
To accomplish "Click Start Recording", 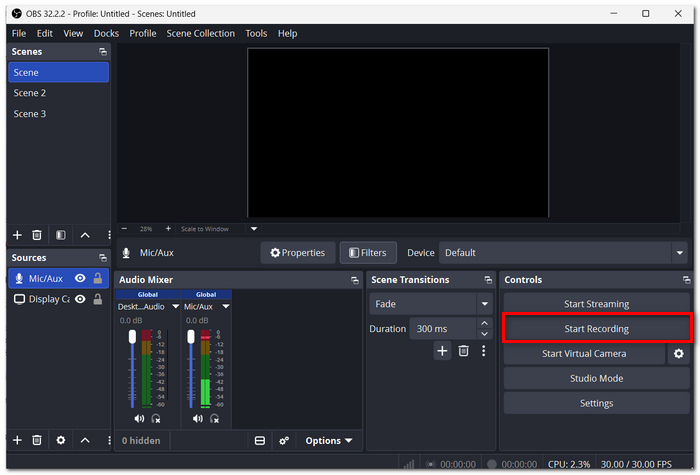I will click(596, 329).
